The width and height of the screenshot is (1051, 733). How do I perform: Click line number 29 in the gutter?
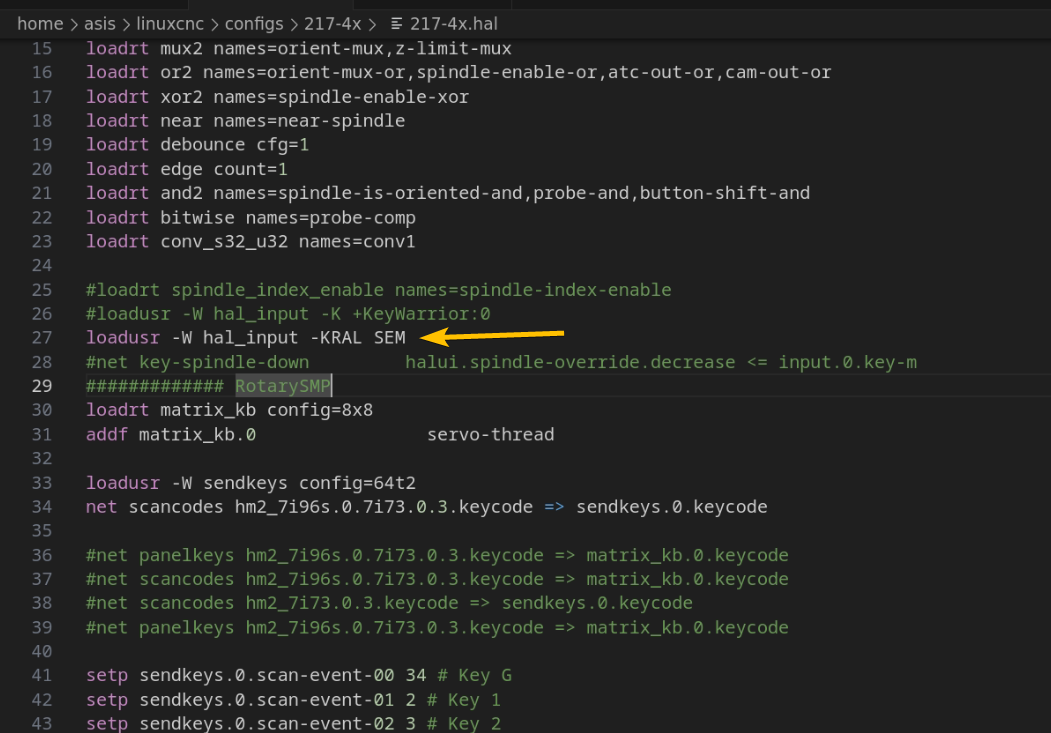(42, 386)
